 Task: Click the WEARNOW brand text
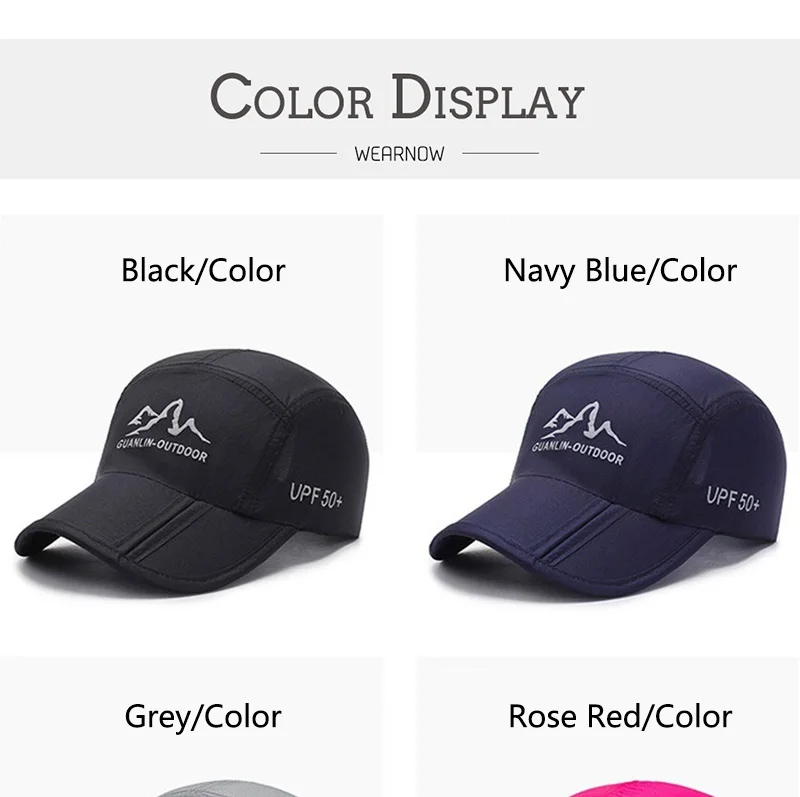399,154
